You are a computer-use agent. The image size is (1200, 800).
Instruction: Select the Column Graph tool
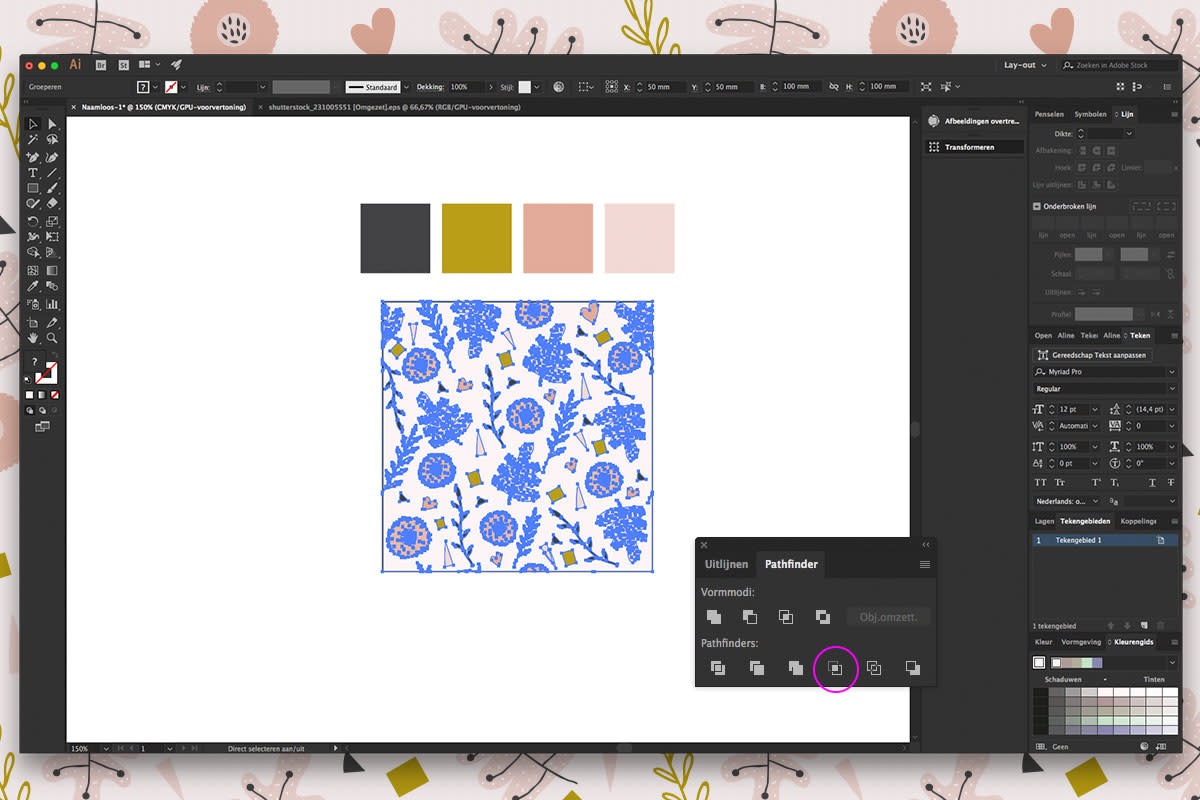click(x=52, y=303)
